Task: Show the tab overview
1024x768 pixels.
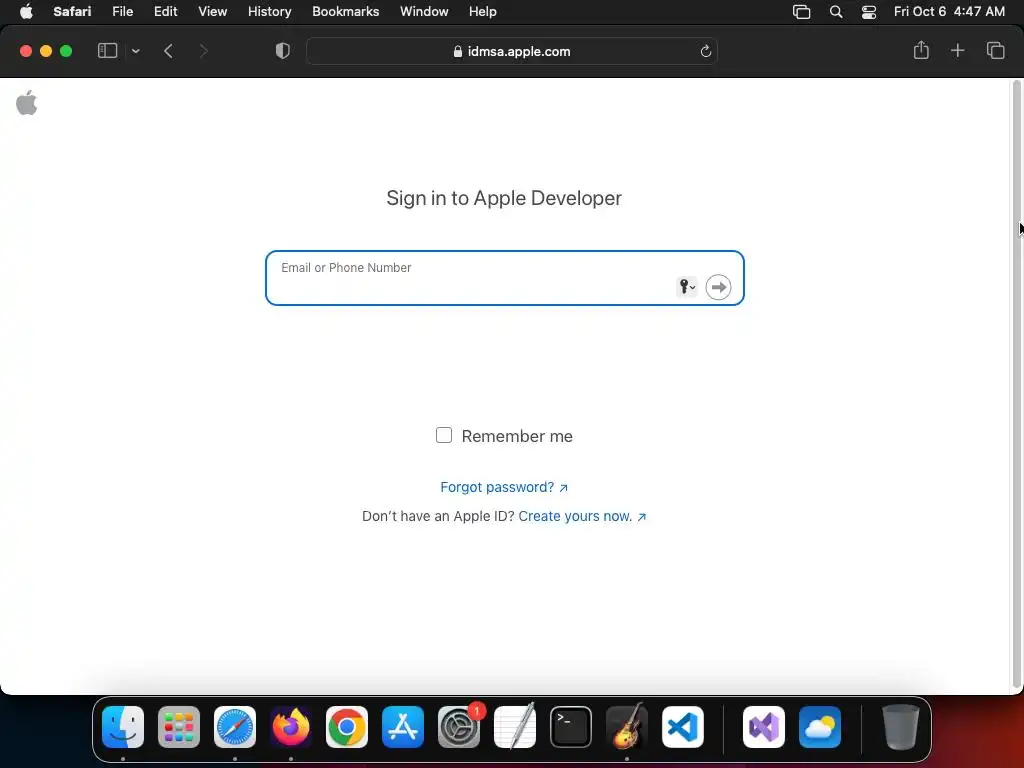Action: [x=995, y=50]
